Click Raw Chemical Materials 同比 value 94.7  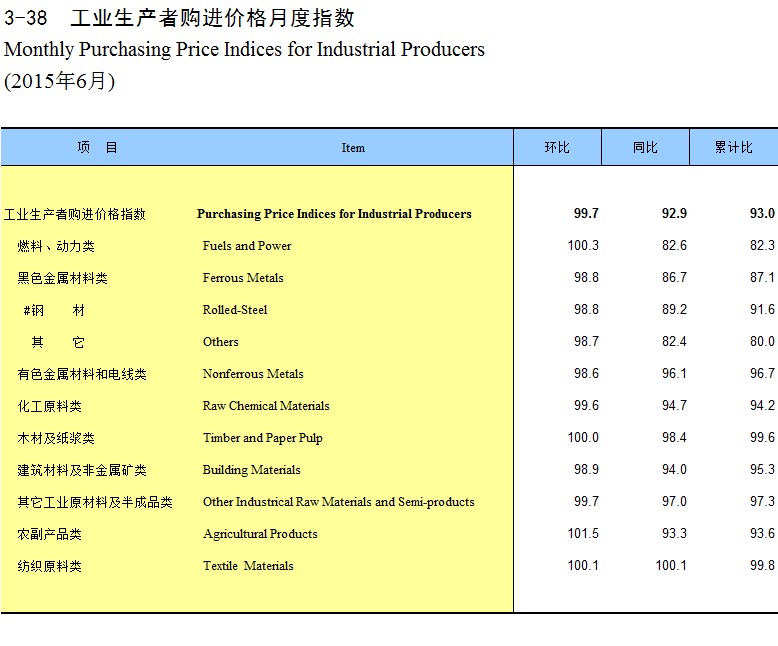click(674, 405)
